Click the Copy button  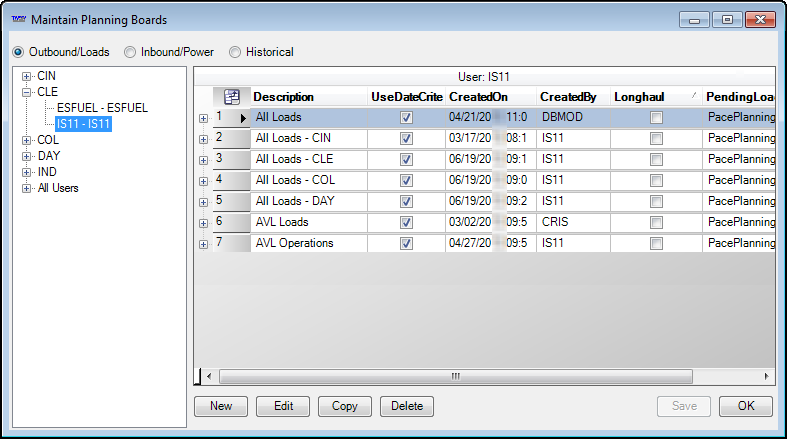(x=345, y=406)
